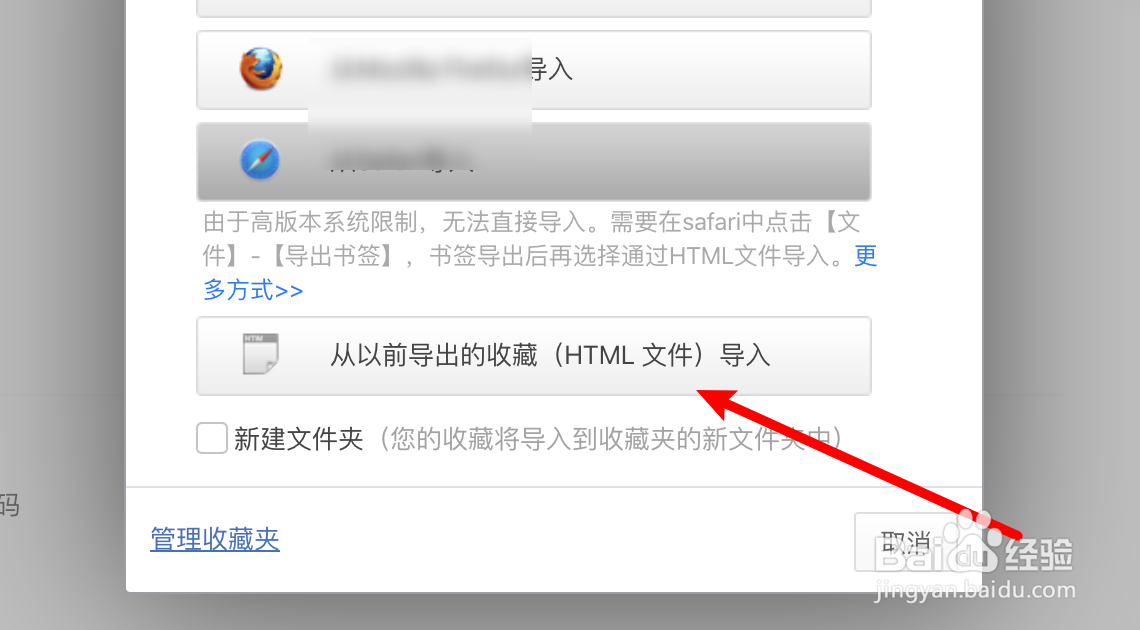Open the 管理收藏夹 link

214,539
